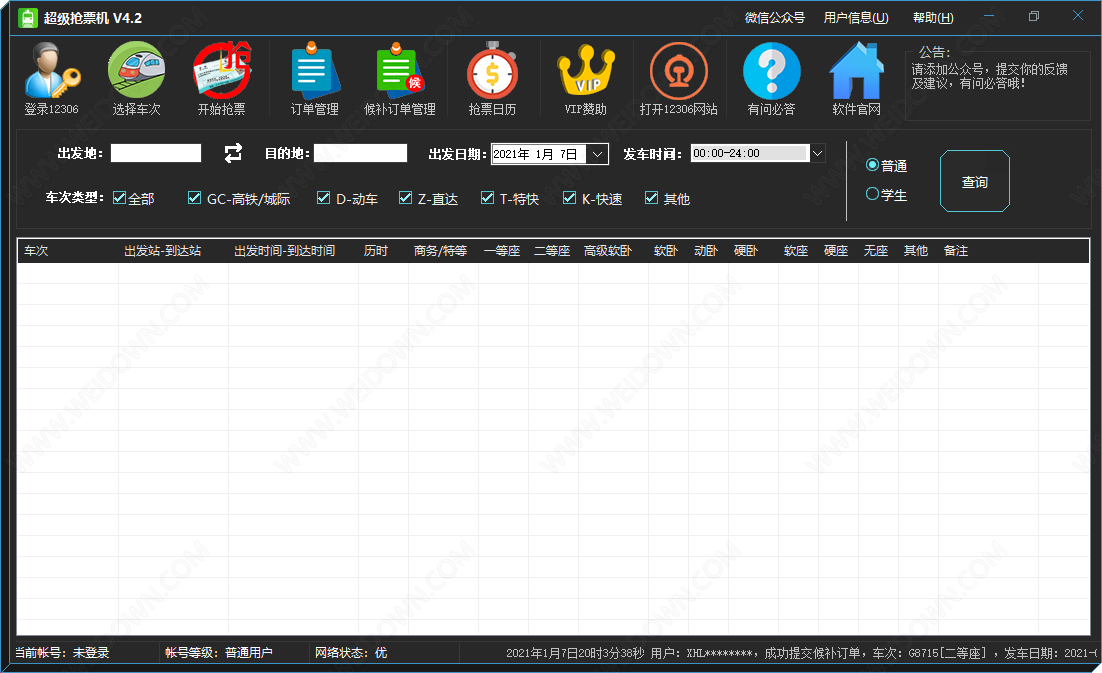Image resolution: width=1102 pixels, height=673 pixels.
Task: Click the 历时 column header
Action: coord(376,251)
